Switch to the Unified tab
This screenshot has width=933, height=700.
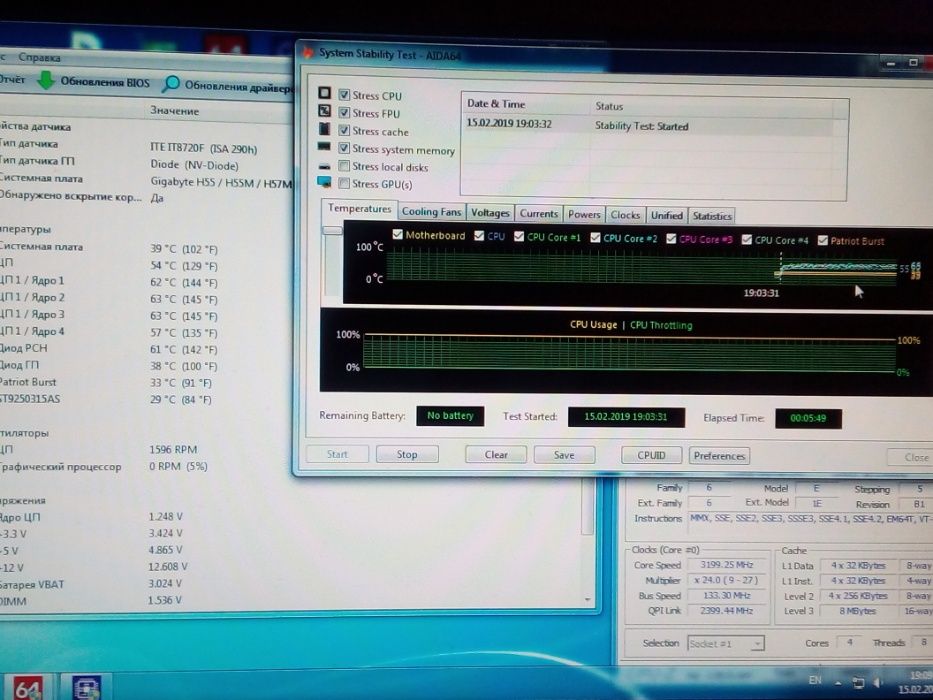click(666, 215)
